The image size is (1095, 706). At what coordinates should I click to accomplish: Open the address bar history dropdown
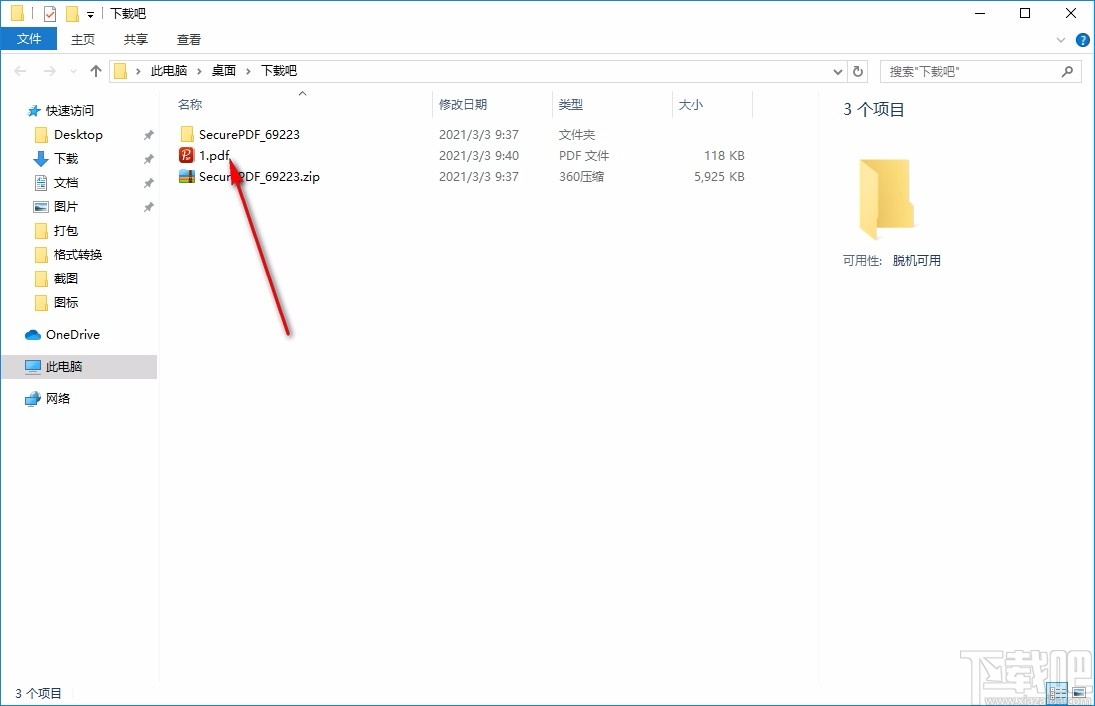pos(837,71)
